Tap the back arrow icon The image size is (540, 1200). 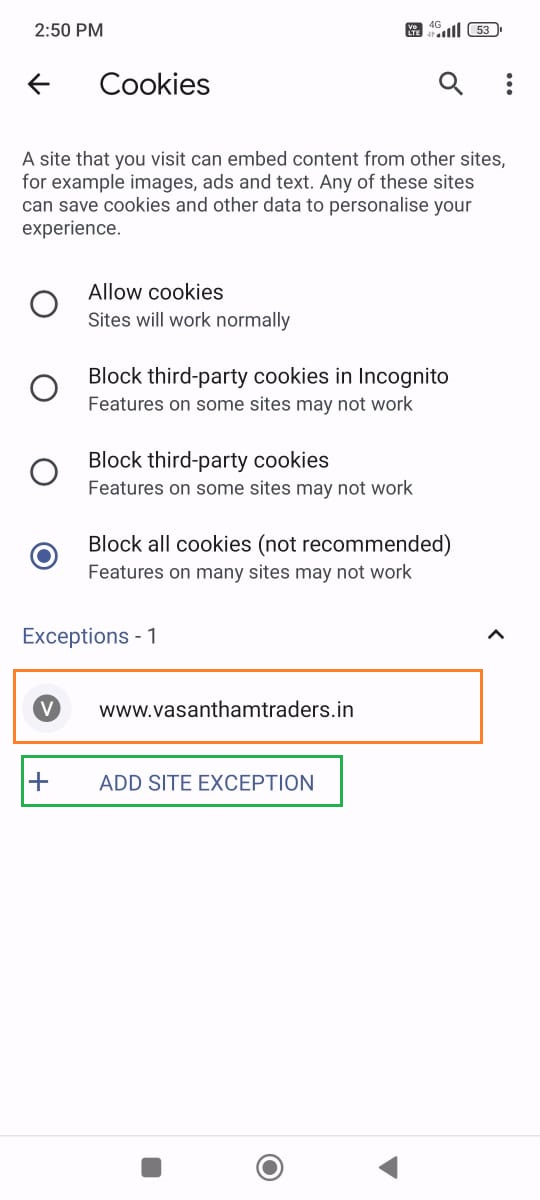tap(38, 85)
